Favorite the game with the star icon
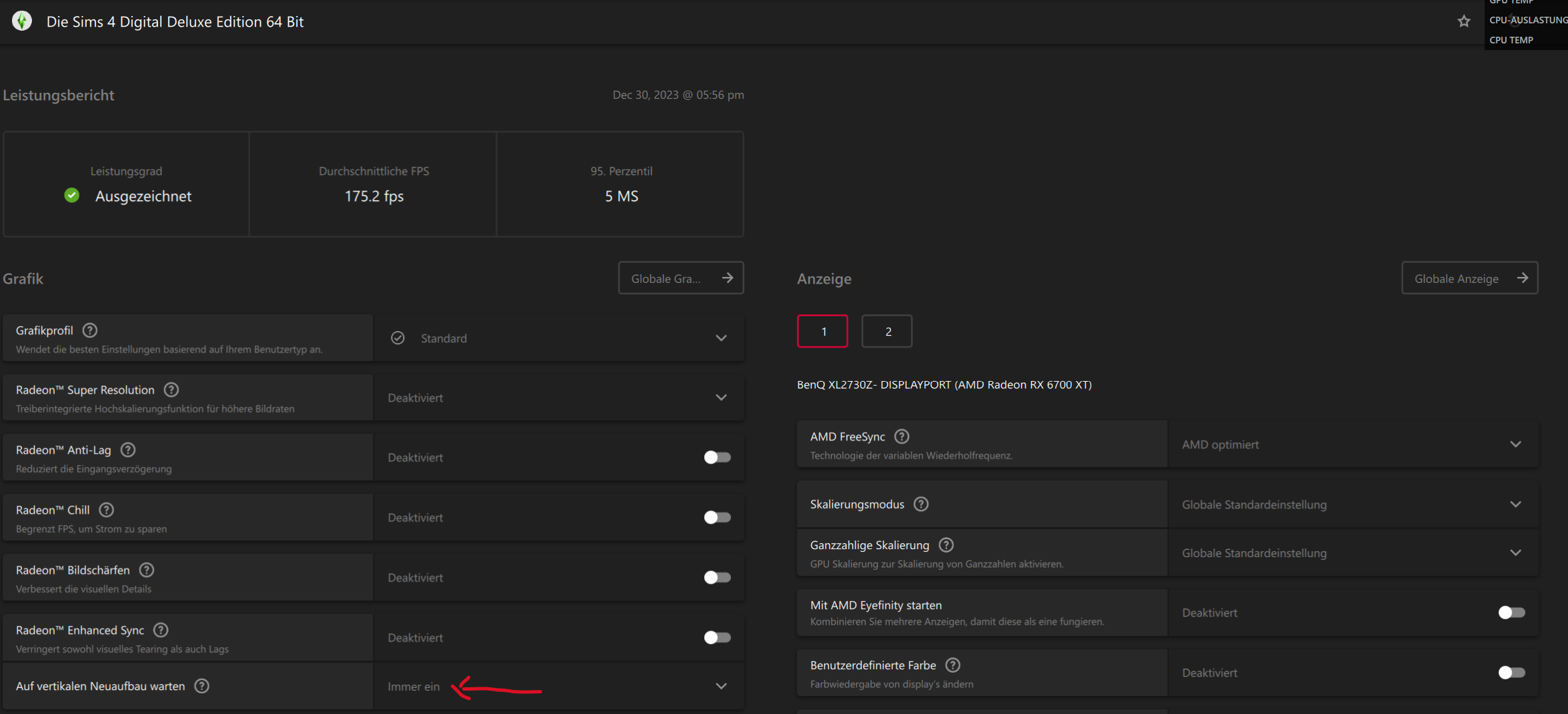Image resolution: width=1568 pixels, height=714 pixels. coord(1464,21)
